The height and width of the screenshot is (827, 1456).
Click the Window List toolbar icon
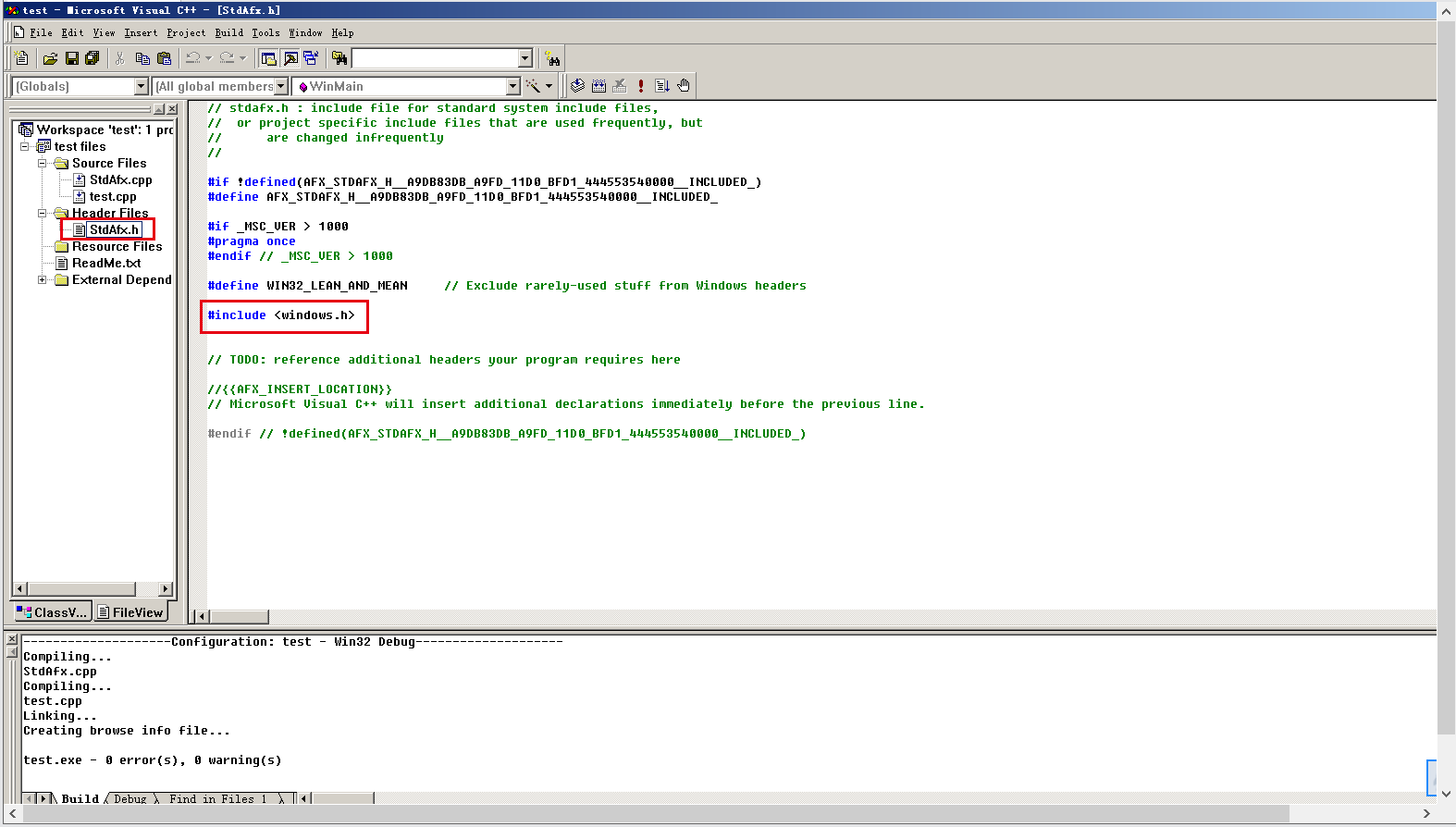coord(311,58)
